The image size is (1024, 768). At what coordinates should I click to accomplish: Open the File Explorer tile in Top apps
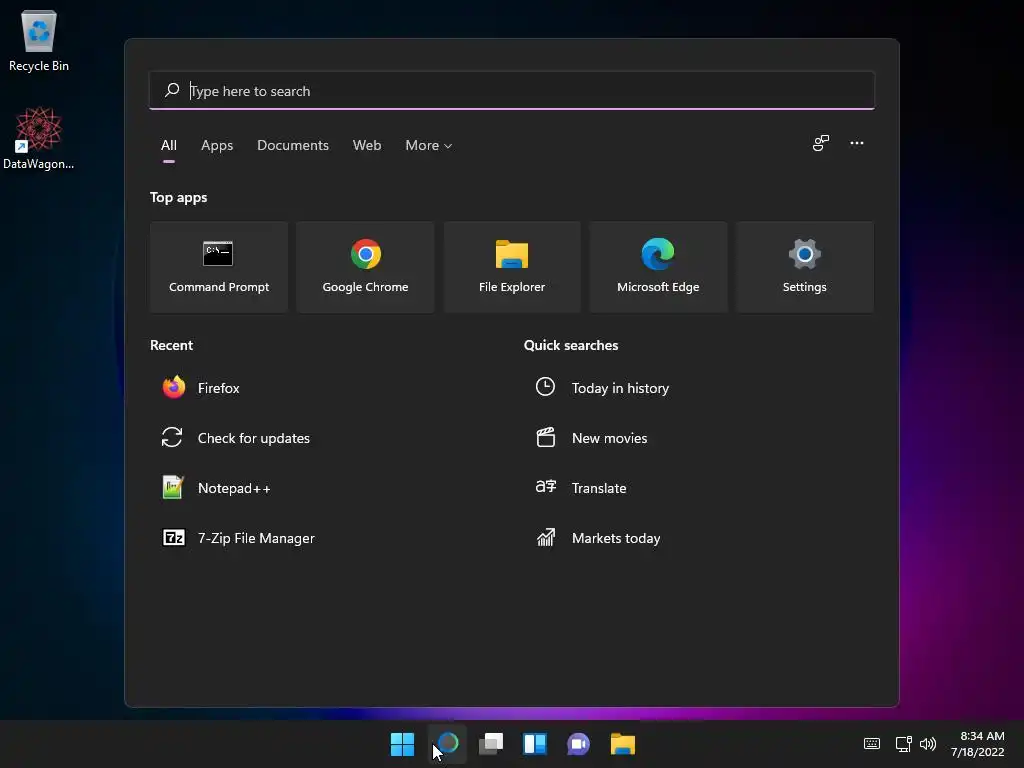512,267
